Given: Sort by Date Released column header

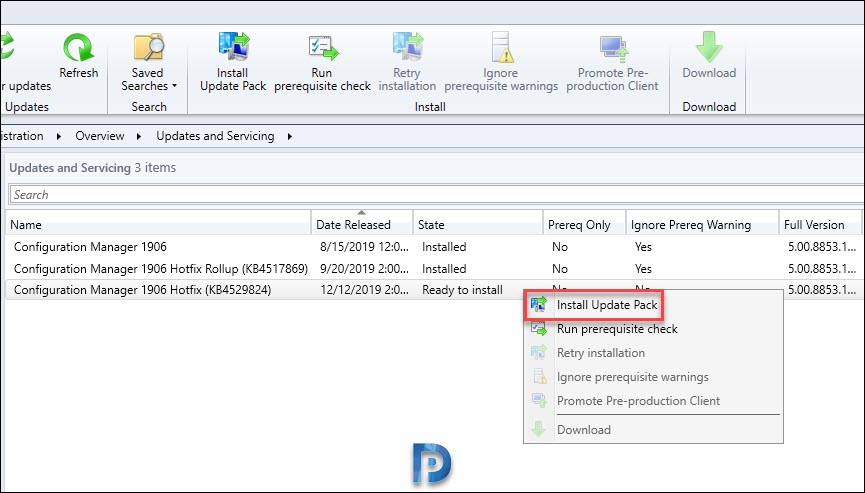Looking at the screenshot, I should 362,224.
